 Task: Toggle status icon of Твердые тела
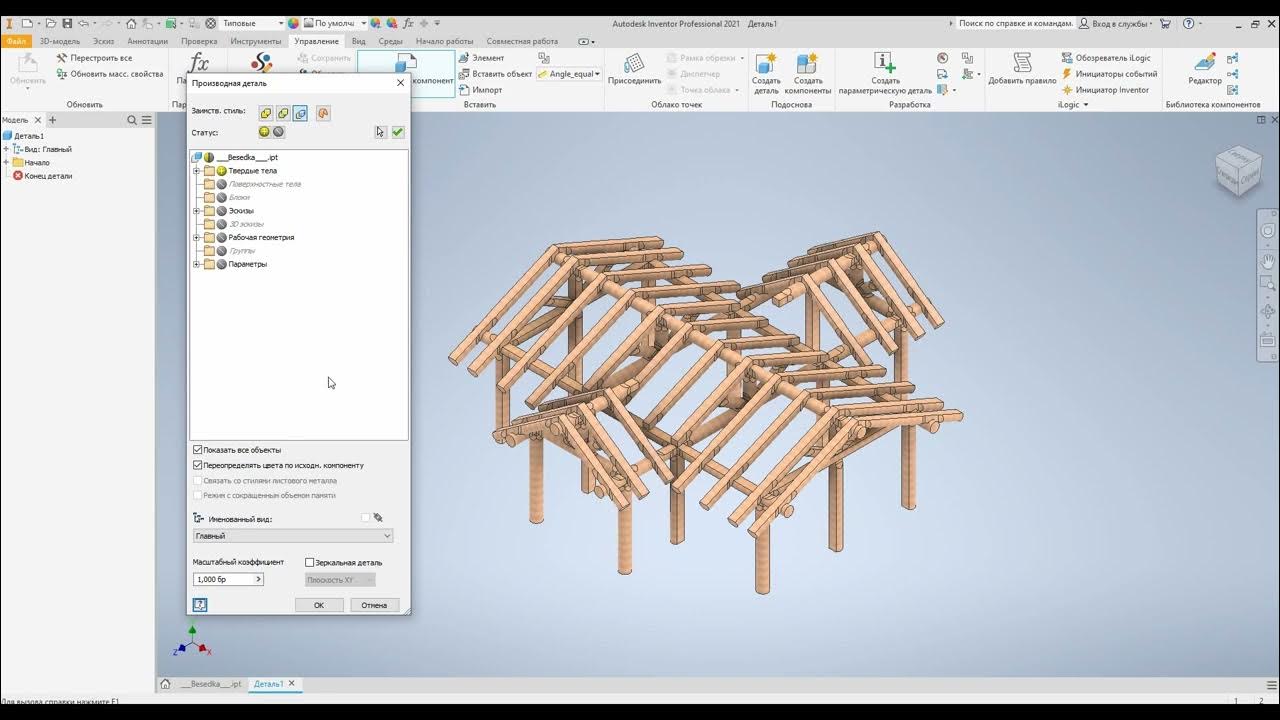coord(222,171)
